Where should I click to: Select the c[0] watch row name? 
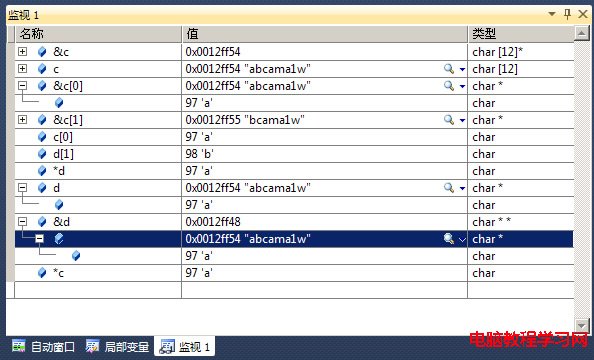[63, 137]
